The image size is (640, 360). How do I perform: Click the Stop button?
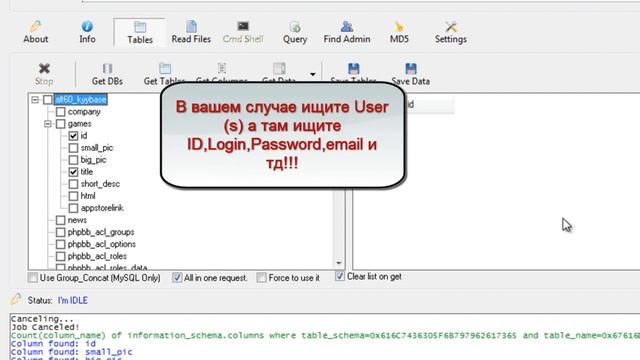(x=44, y=74)
